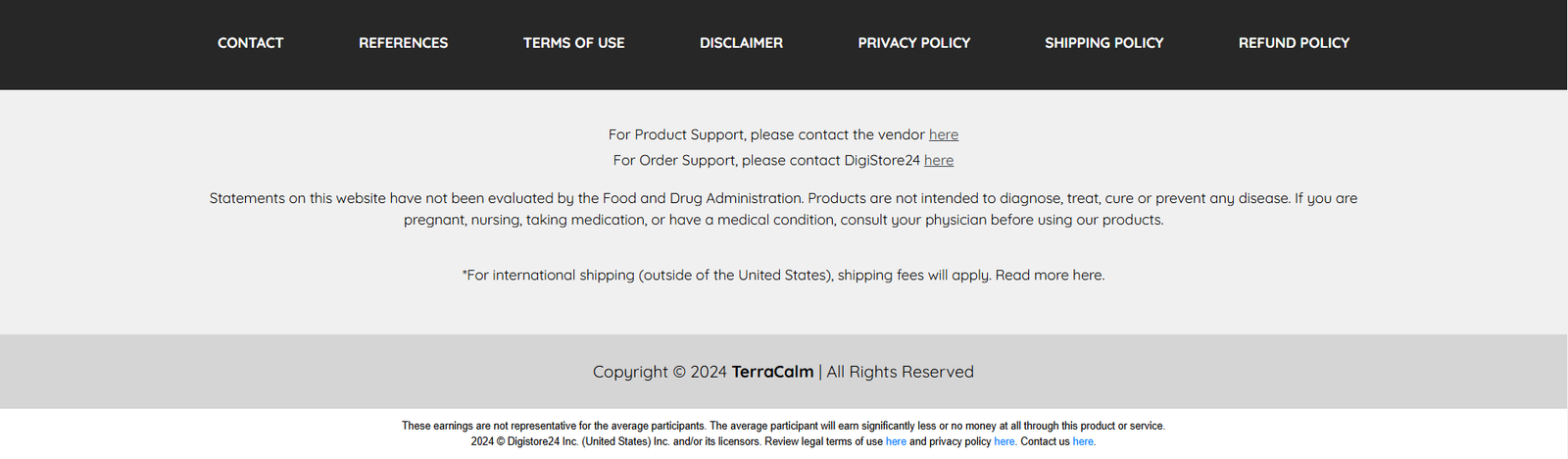Select the DISCLAIMER footer link

741,43
